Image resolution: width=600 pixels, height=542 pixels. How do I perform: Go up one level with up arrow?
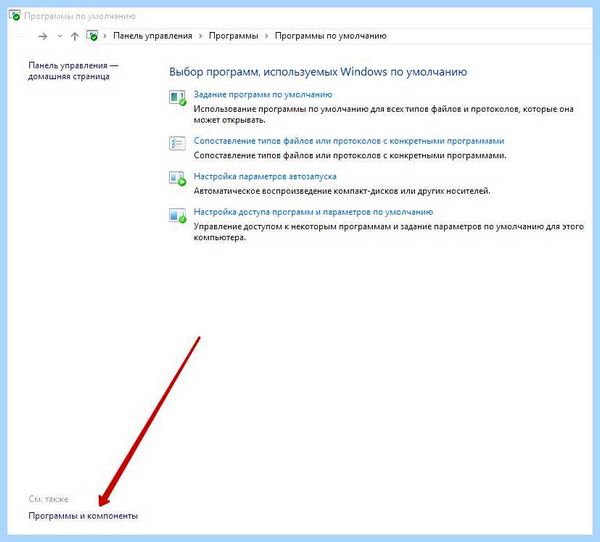pyautogui.click(x=75, y=36)
